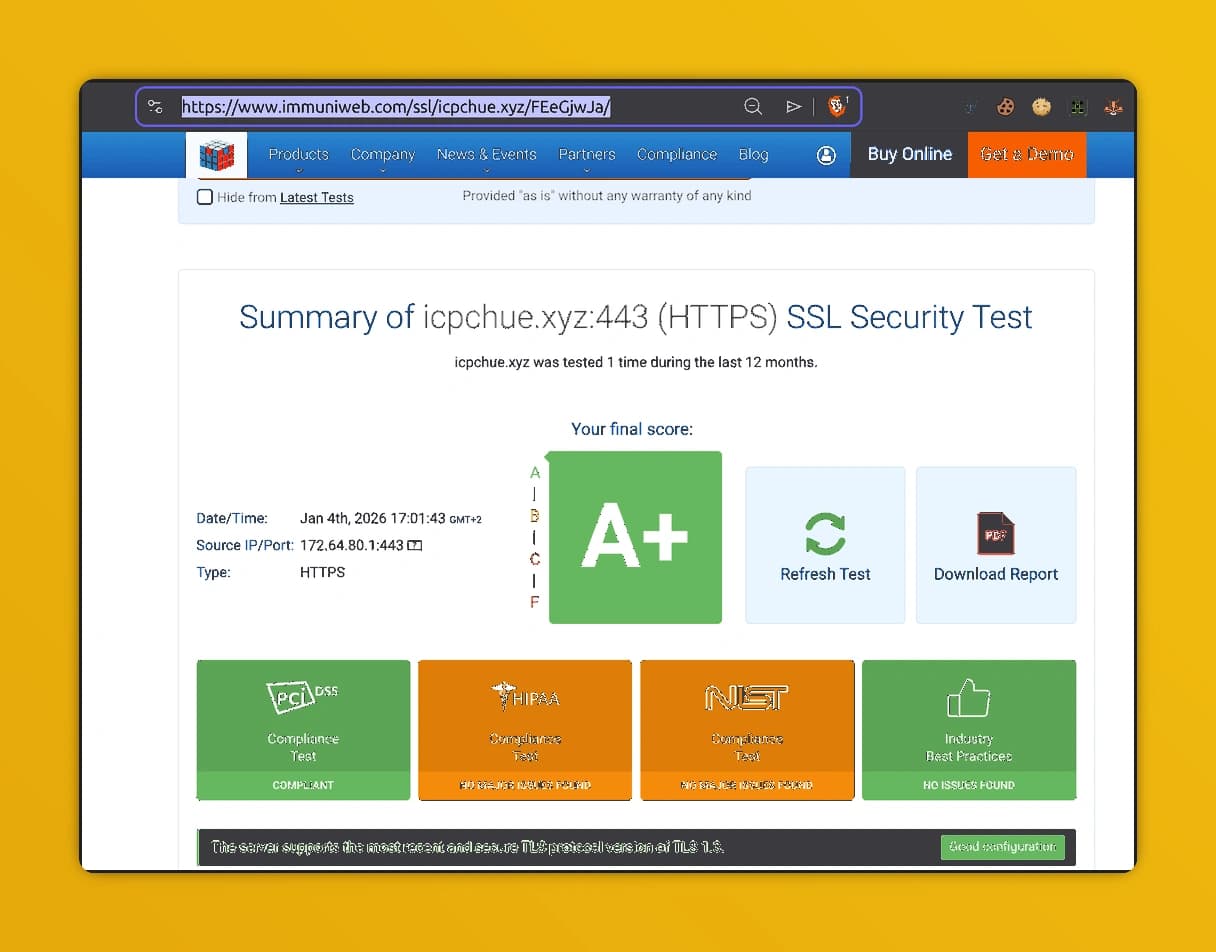
Task: Click grade letter F on score scale
Action: point(535,602)
